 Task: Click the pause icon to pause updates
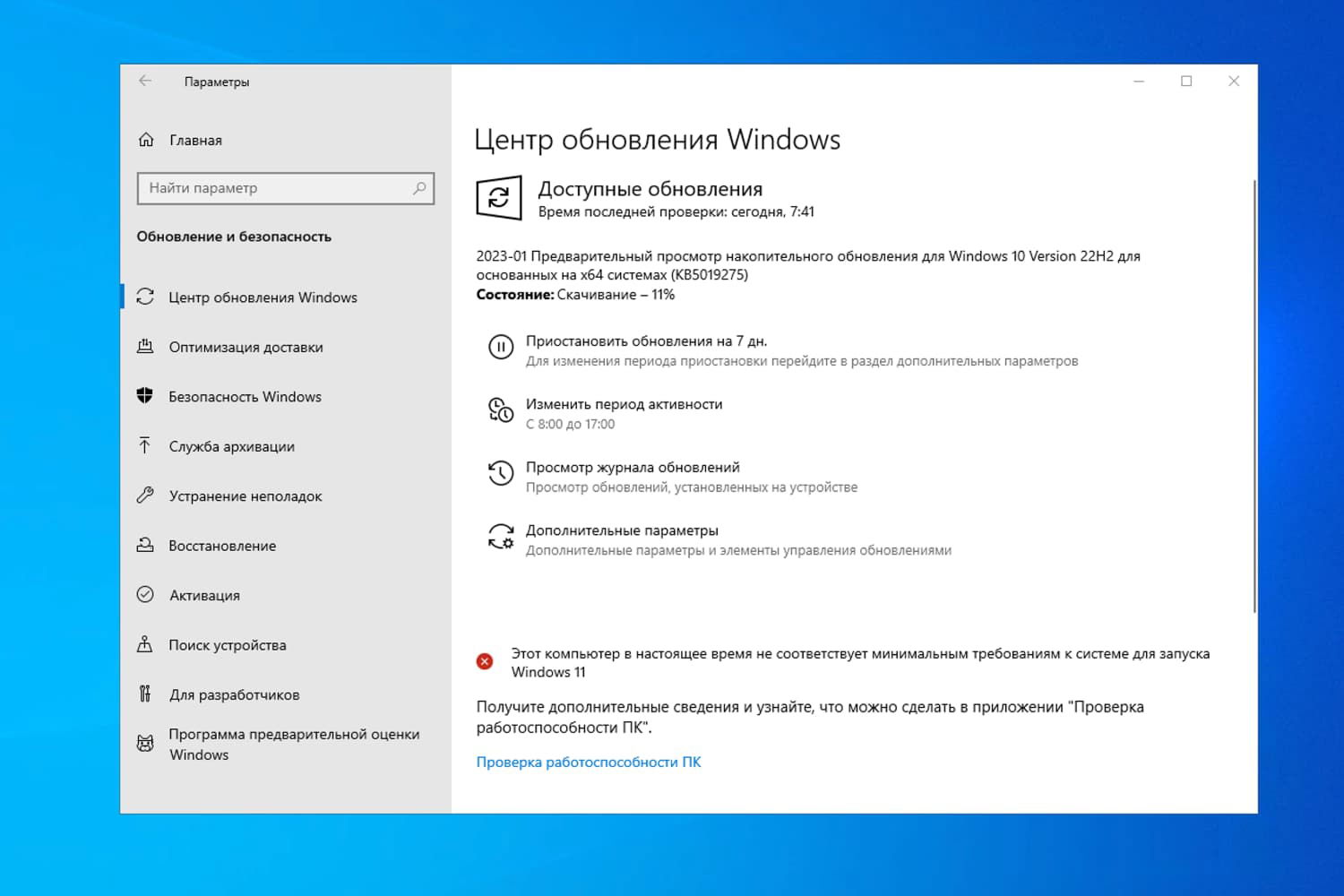(501, 347)
